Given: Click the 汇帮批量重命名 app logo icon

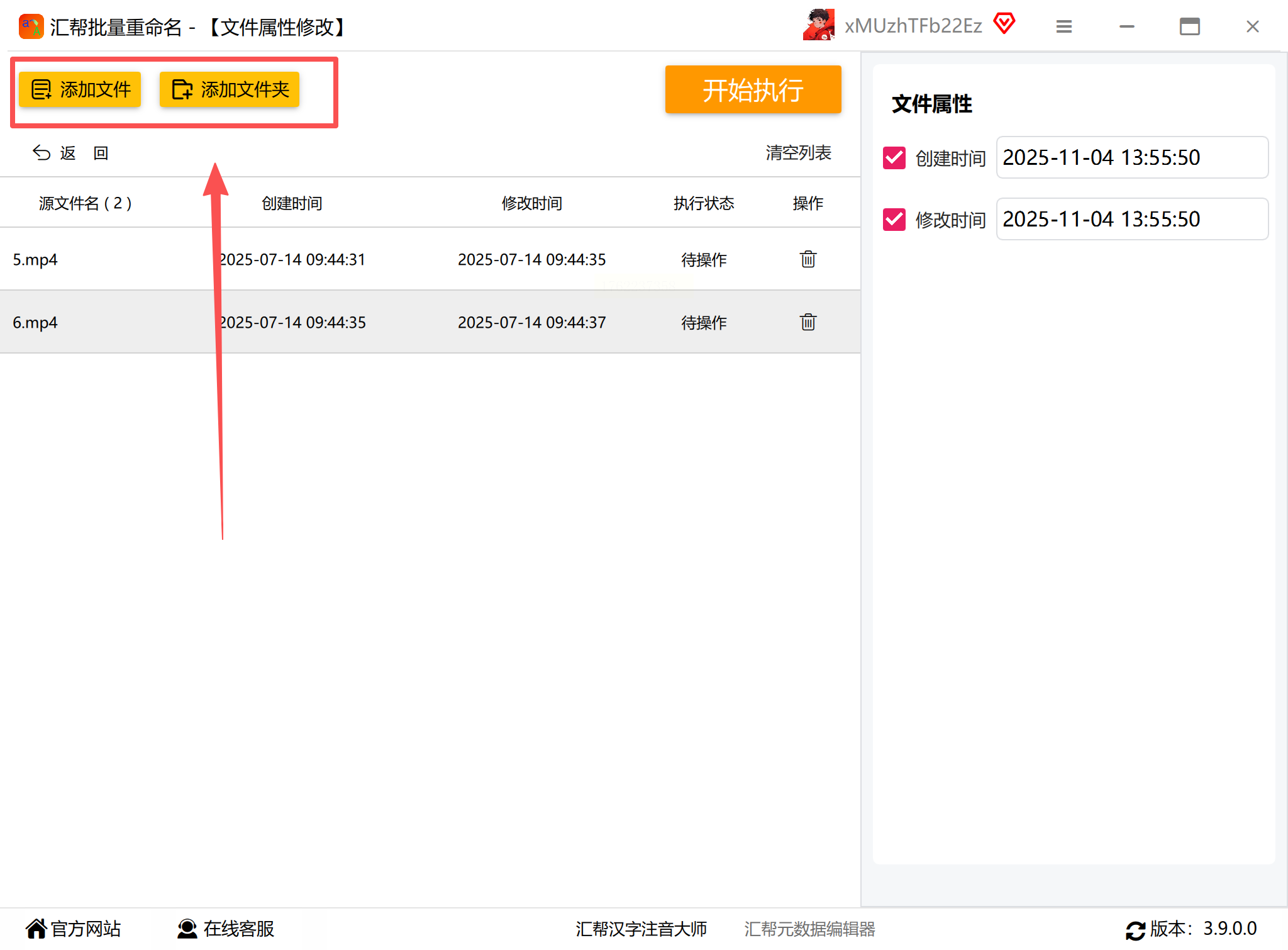Looking at the screenshot, I should pos(31,26).
